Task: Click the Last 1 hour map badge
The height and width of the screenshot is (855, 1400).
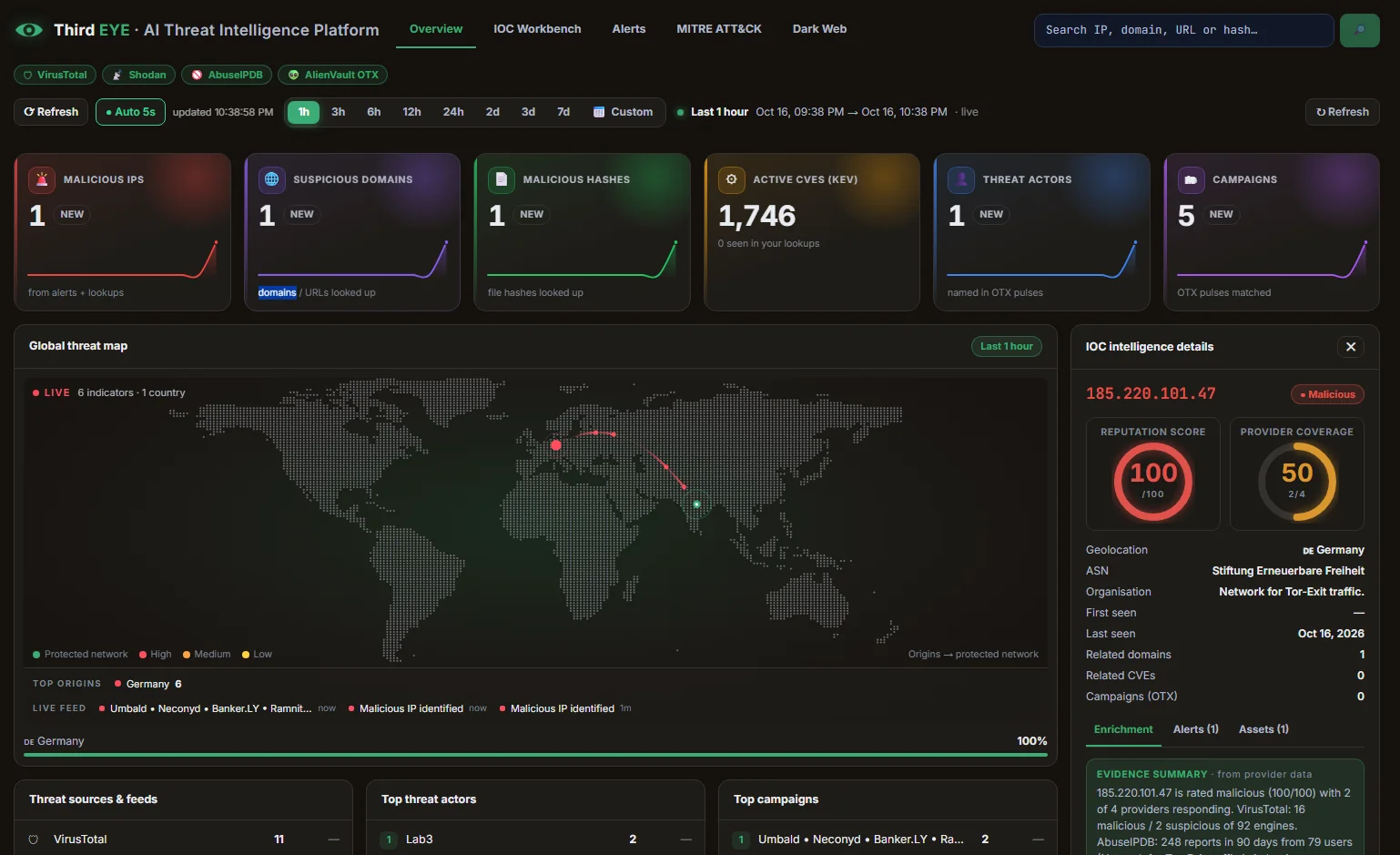Action: click(x=1007, y=346)
